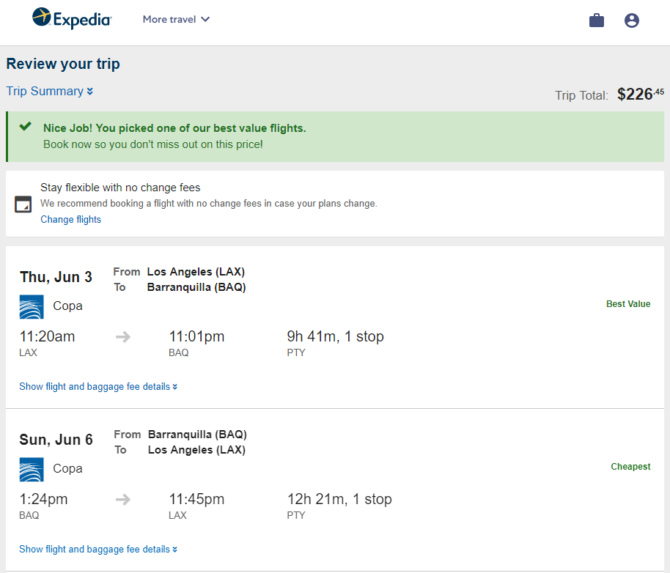Viewport: 670px width, 573px height.
Task: Click the Cheapest label
Action: (x=631, y=467)
